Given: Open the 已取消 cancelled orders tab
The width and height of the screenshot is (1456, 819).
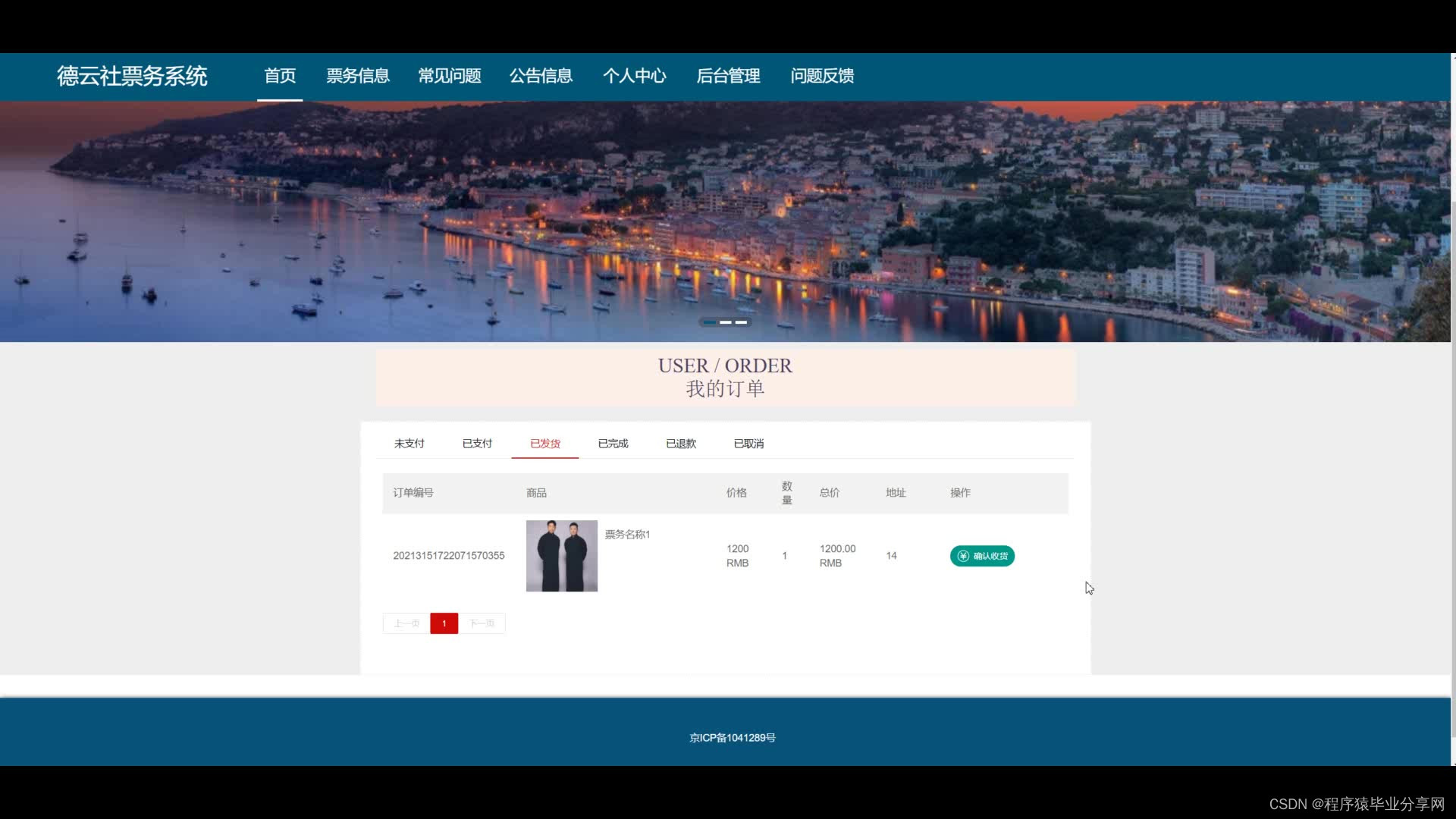Looking at the screenshot, I should 748,444.
